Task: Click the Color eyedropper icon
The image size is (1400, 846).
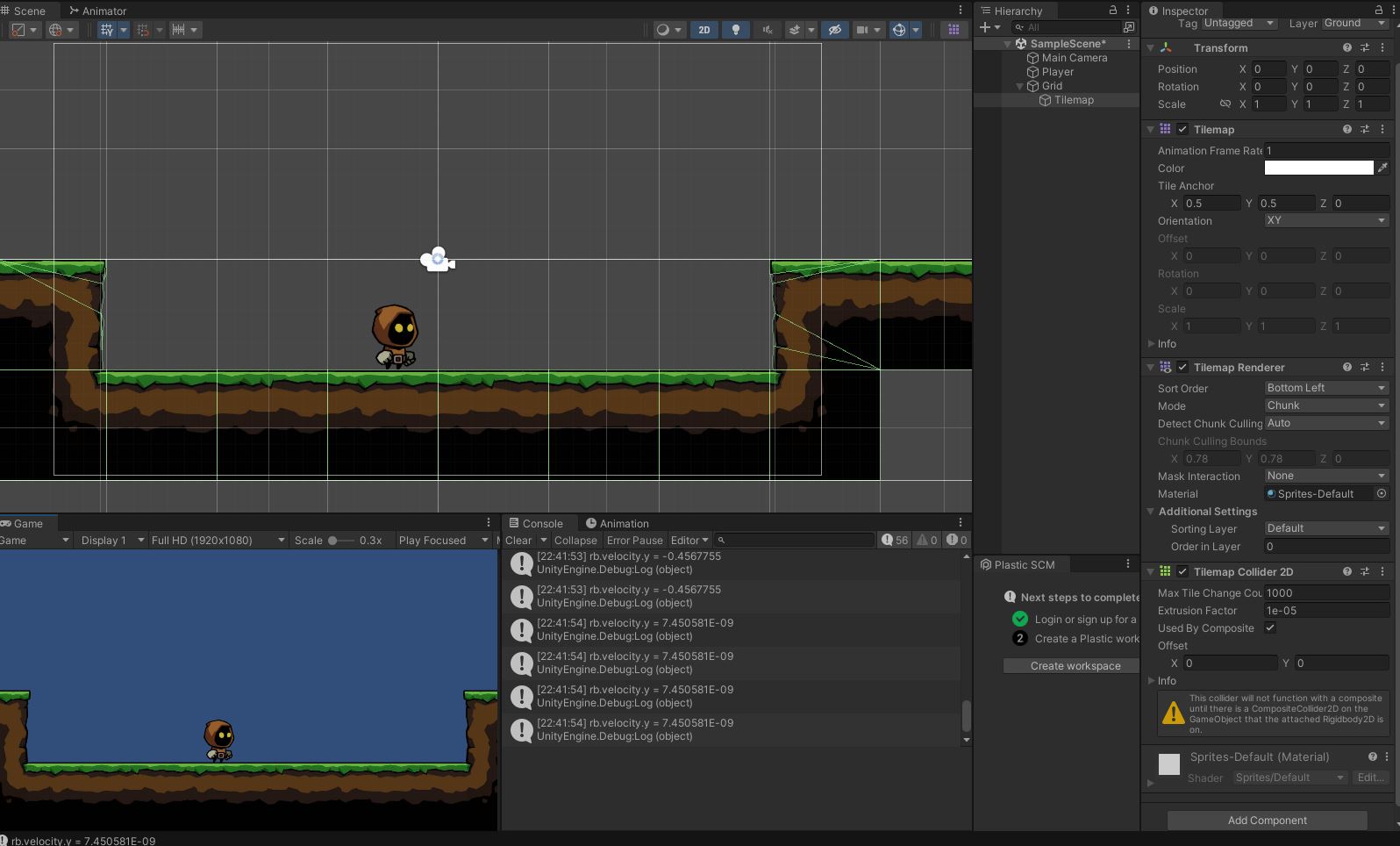Action: [1383, 168]
